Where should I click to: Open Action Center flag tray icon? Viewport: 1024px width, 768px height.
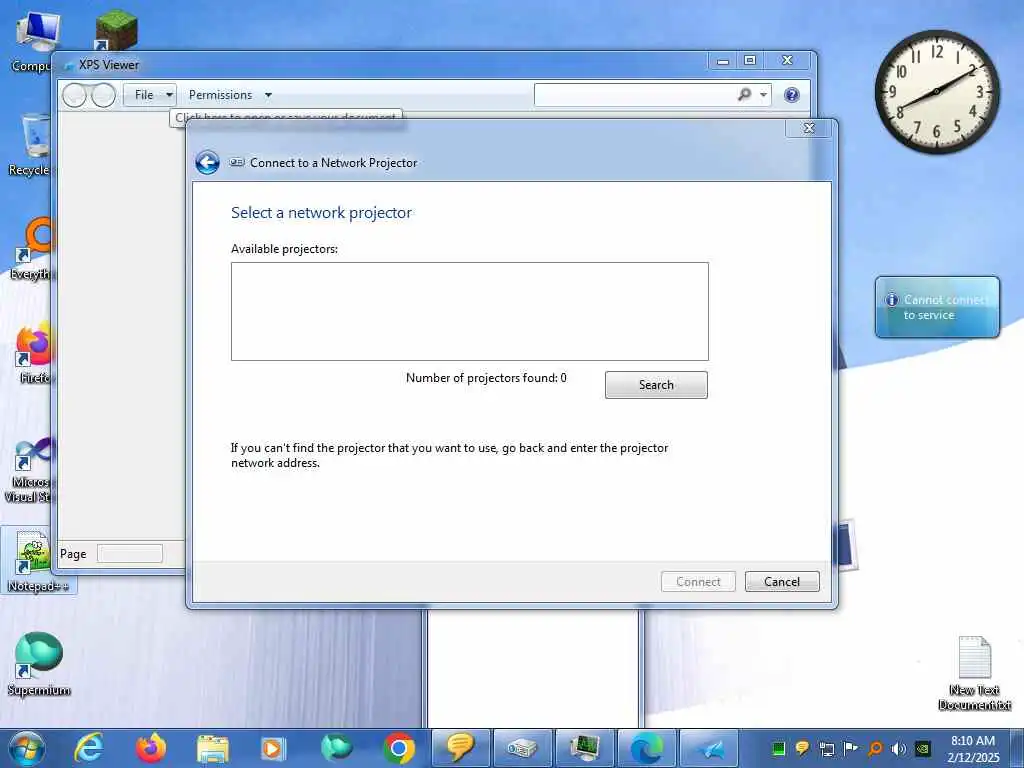pyautogui.click(x=850, y=748)
